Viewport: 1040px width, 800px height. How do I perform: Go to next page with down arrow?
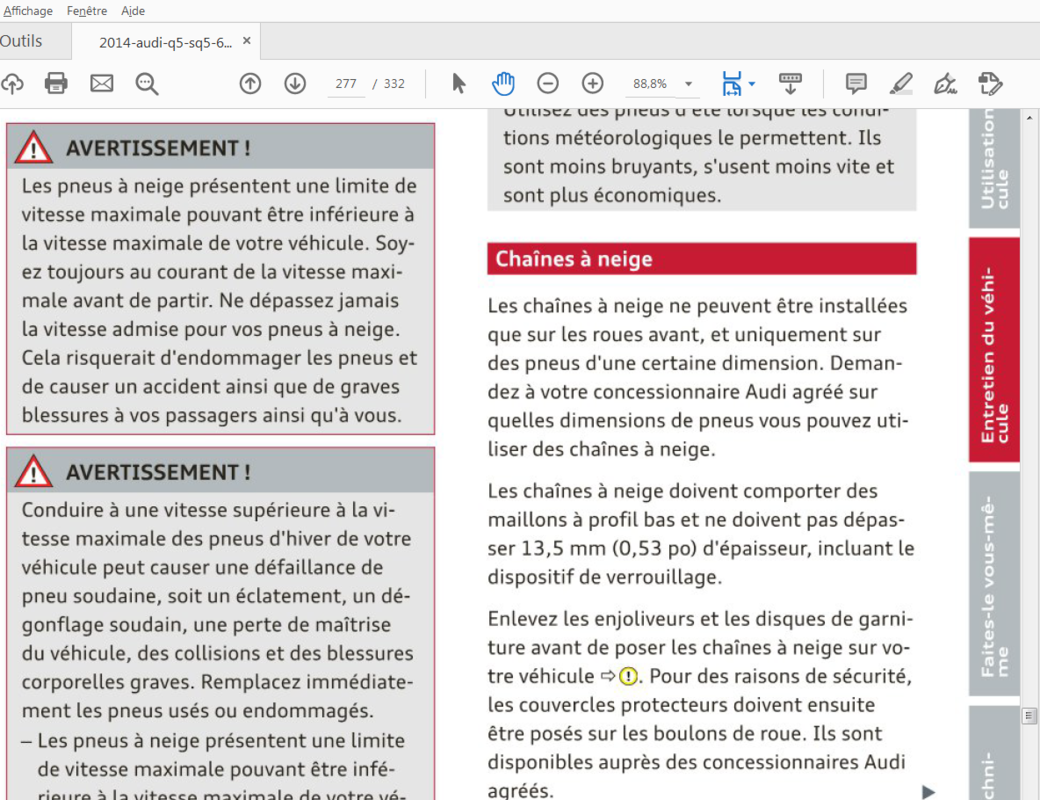click(295, 83)
